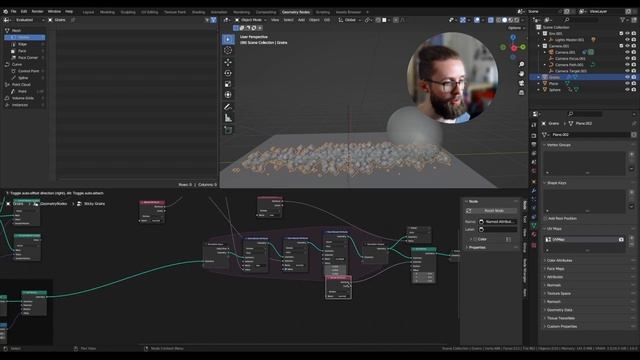640x360 pixels.
Task: Click Sticky Grains breadcrumb in node editor
Action: click(x=94, y=204)
